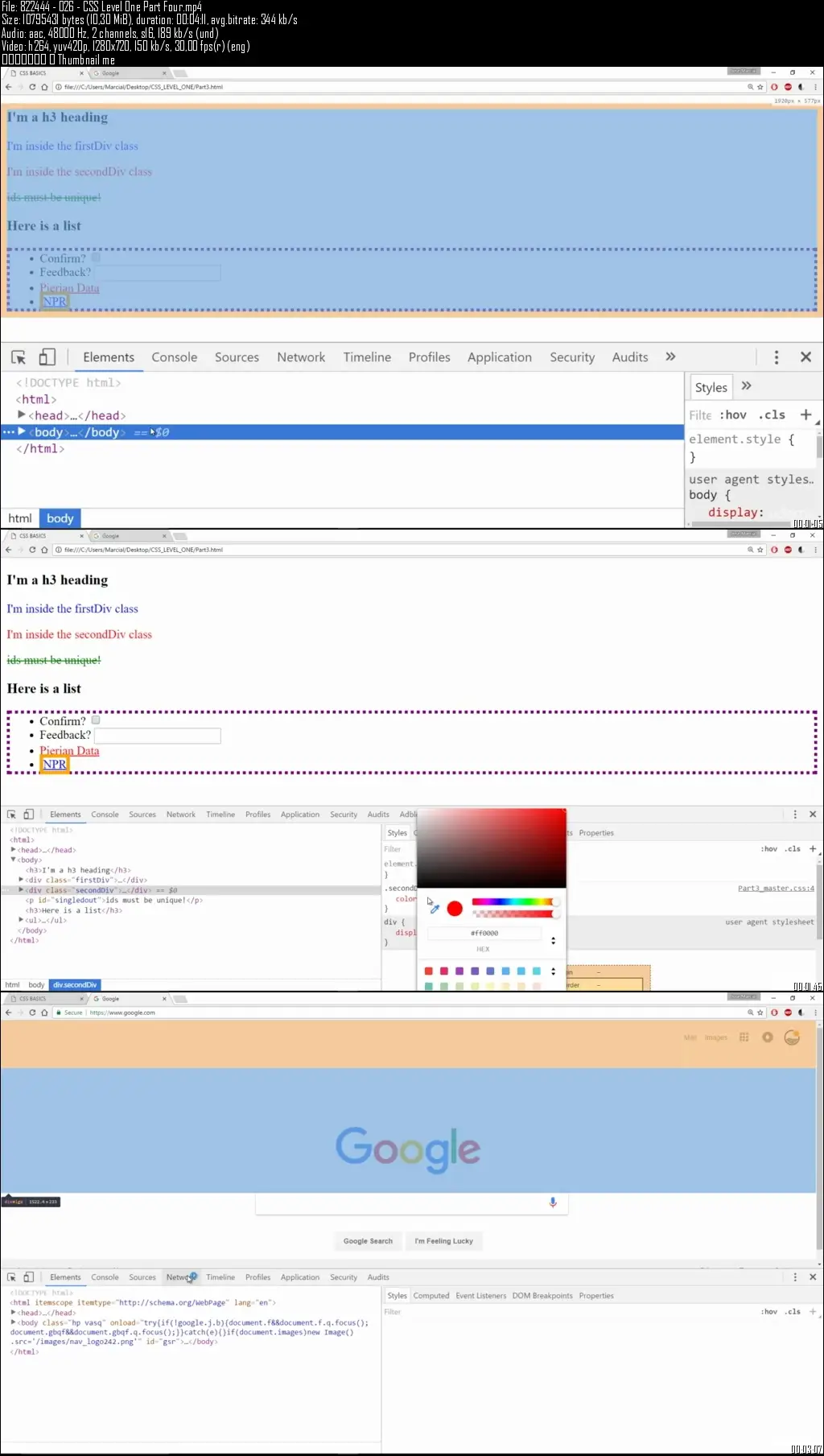Select the body breadcrumb in the large DevTools panel
This screenshot has width=824, height=1456.
[60, 518]
